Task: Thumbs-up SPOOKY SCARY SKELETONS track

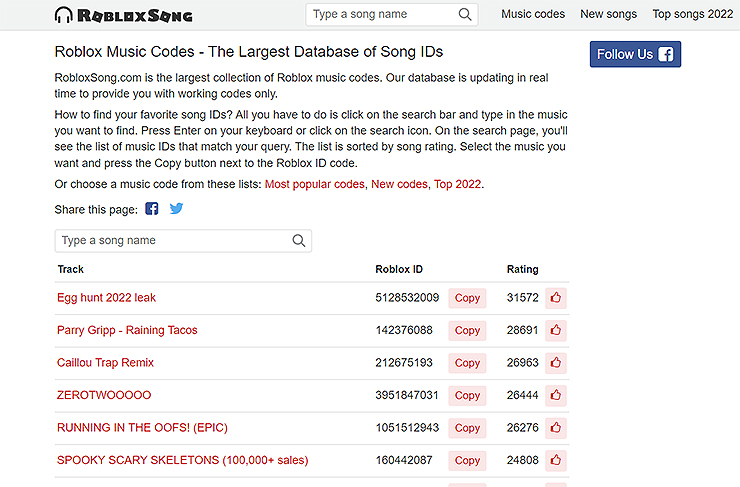Action: point(556,460)
